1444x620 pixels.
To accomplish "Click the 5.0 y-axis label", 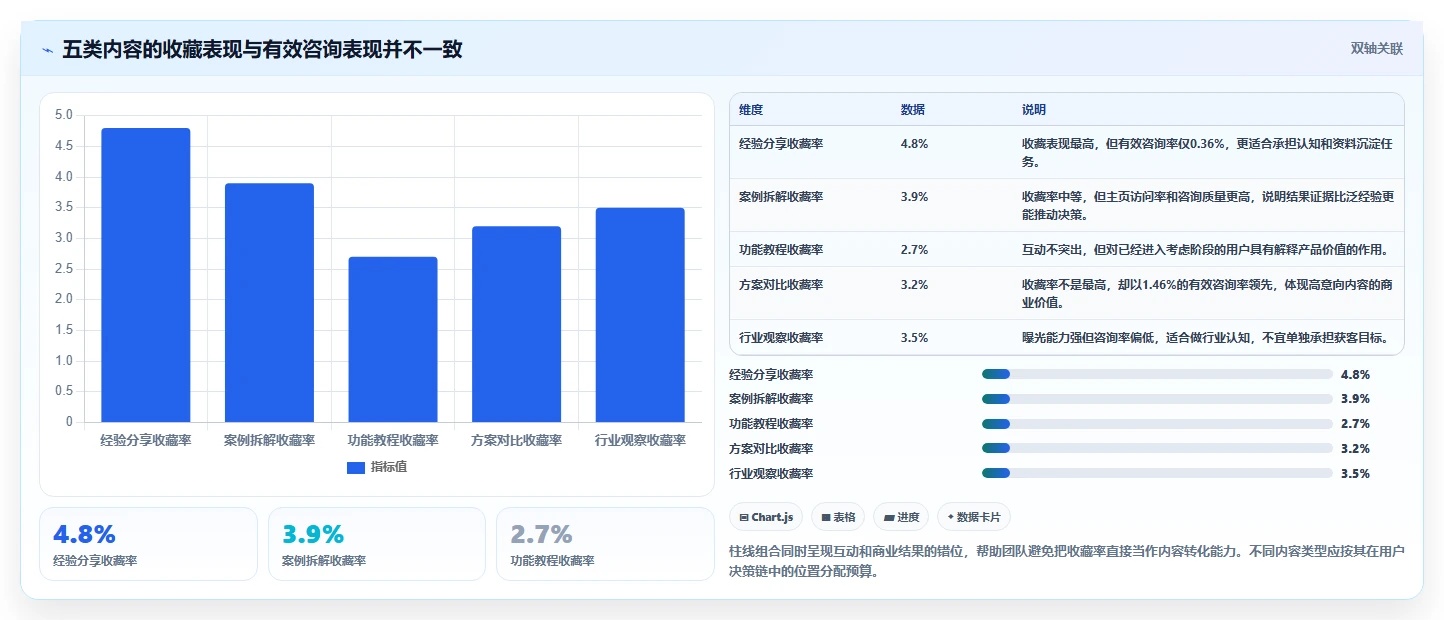I will click(x=64, y=116).
